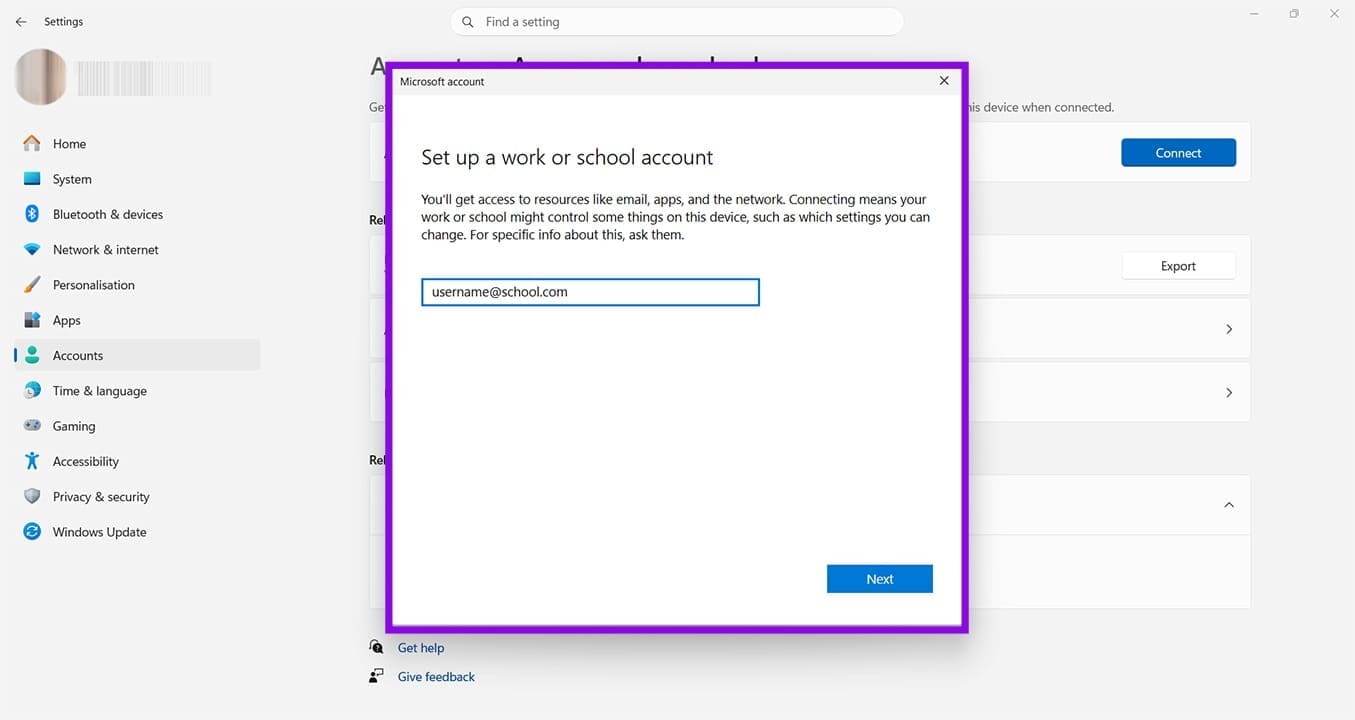Screen dimensions: 1355x720
Task: Restore down the Settings window
Action: [1294, 14]
